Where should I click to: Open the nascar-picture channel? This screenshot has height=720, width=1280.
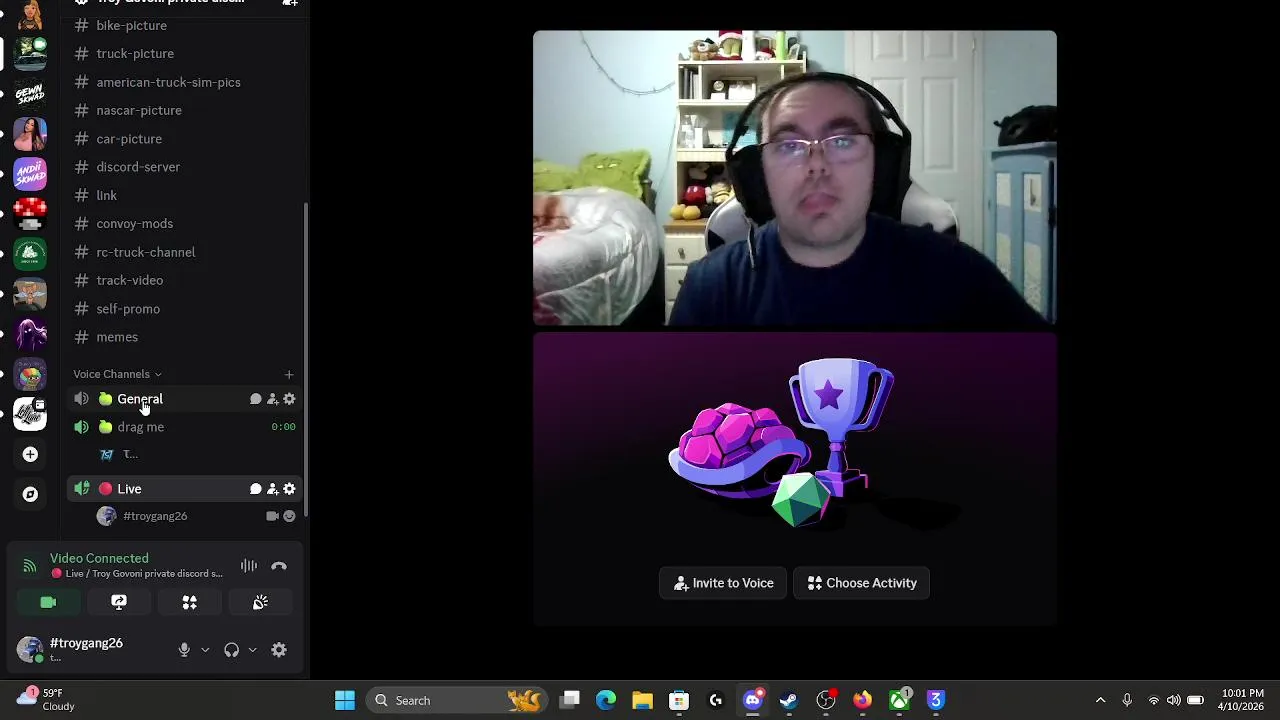(139, 110)
